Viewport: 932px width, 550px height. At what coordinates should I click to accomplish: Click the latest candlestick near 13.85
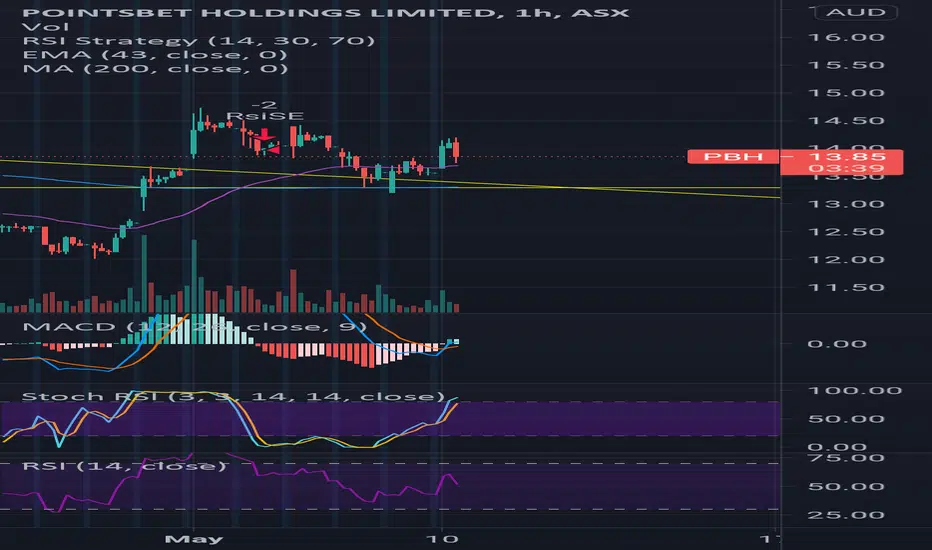coord(456,151)
